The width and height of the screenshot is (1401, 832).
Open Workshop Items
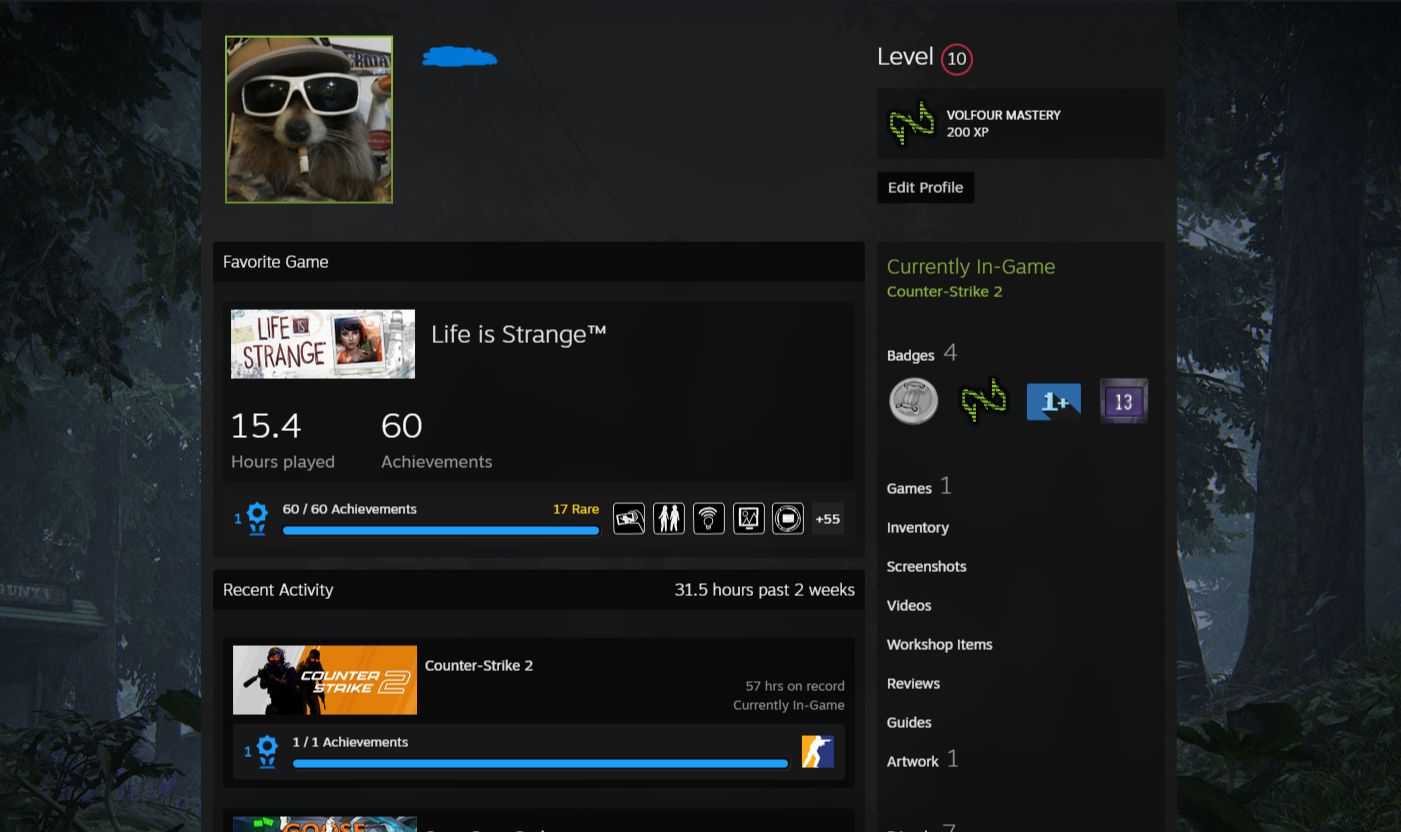(x=940, y=644)
